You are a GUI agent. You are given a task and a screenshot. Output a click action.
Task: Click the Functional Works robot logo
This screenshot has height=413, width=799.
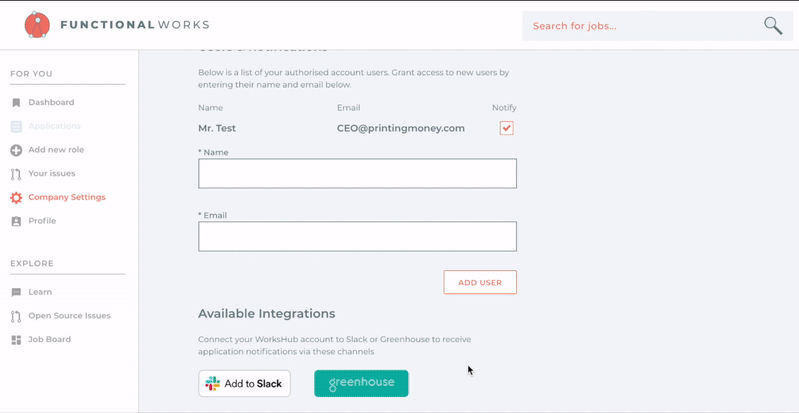pos(37,25)
